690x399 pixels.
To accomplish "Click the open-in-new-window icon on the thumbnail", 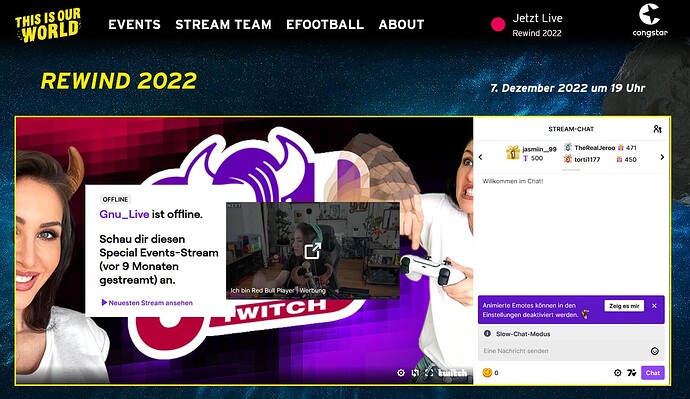I will [x=313, y=250].
